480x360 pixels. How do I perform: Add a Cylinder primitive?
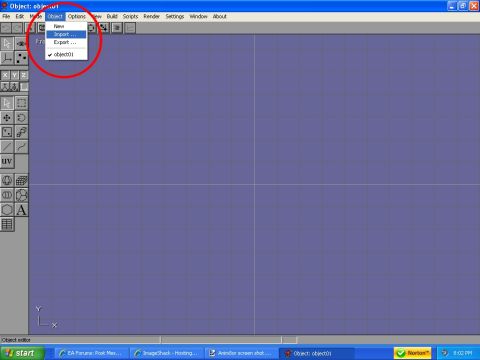[x=7, y=195]
